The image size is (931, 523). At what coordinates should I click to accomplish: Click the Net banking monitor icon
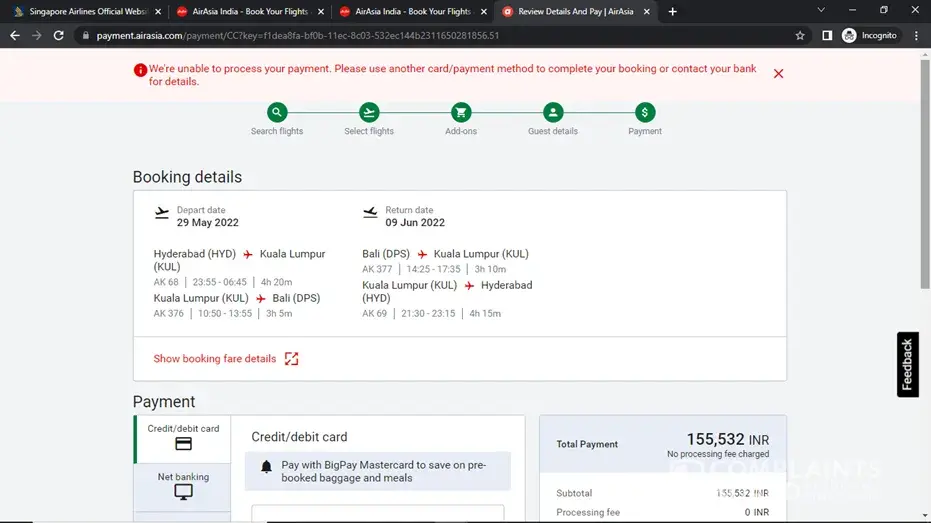click(x=183, y=492)
